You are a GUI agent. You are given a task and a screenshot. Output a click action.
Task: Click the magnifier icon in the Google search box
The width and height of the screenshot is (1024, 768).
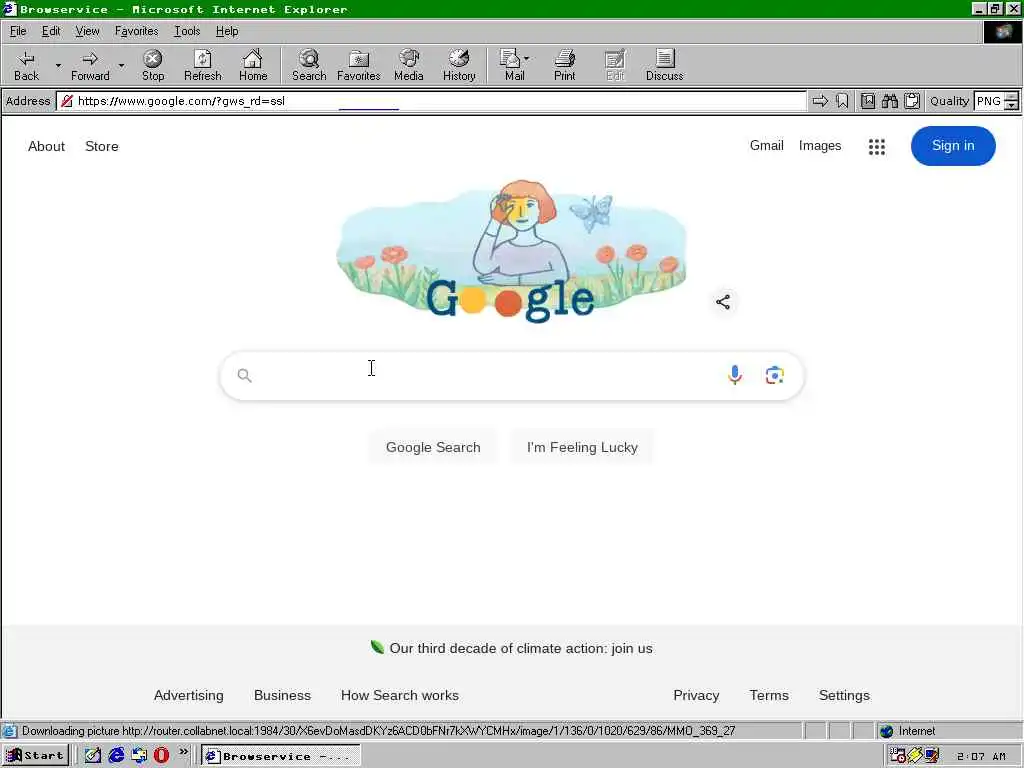click(x=244, y=376)
